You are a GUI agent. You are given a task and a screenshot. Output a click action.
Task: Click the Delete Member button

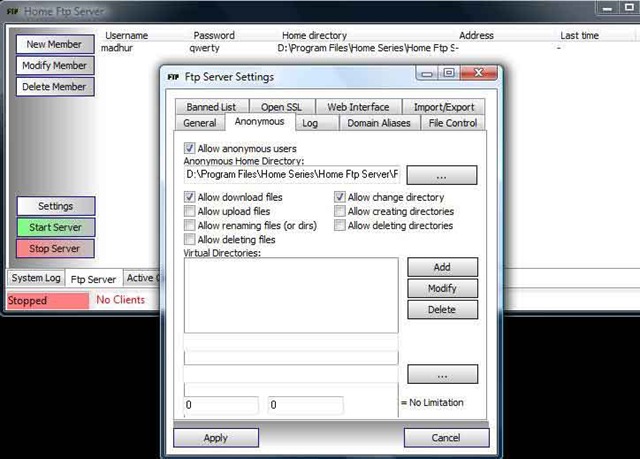pos(55,86)
